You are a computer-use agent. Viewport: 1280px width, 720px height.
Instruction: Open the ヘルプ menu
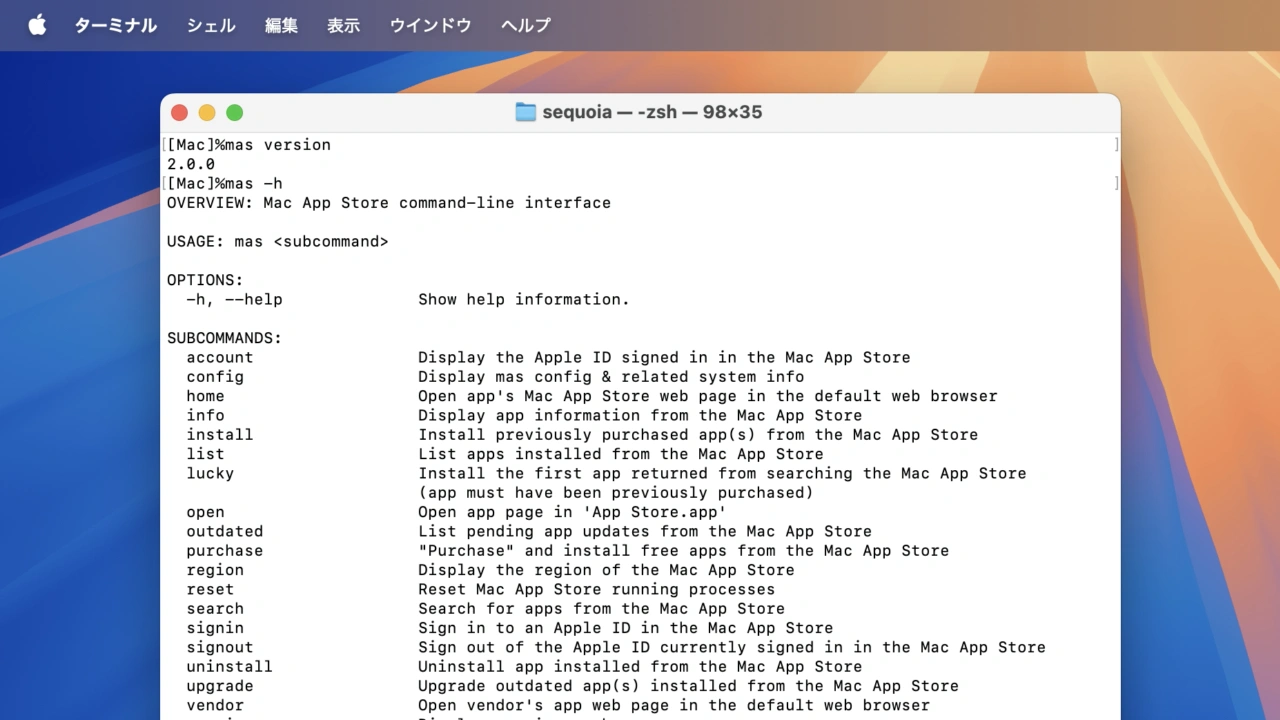[526, 25]
